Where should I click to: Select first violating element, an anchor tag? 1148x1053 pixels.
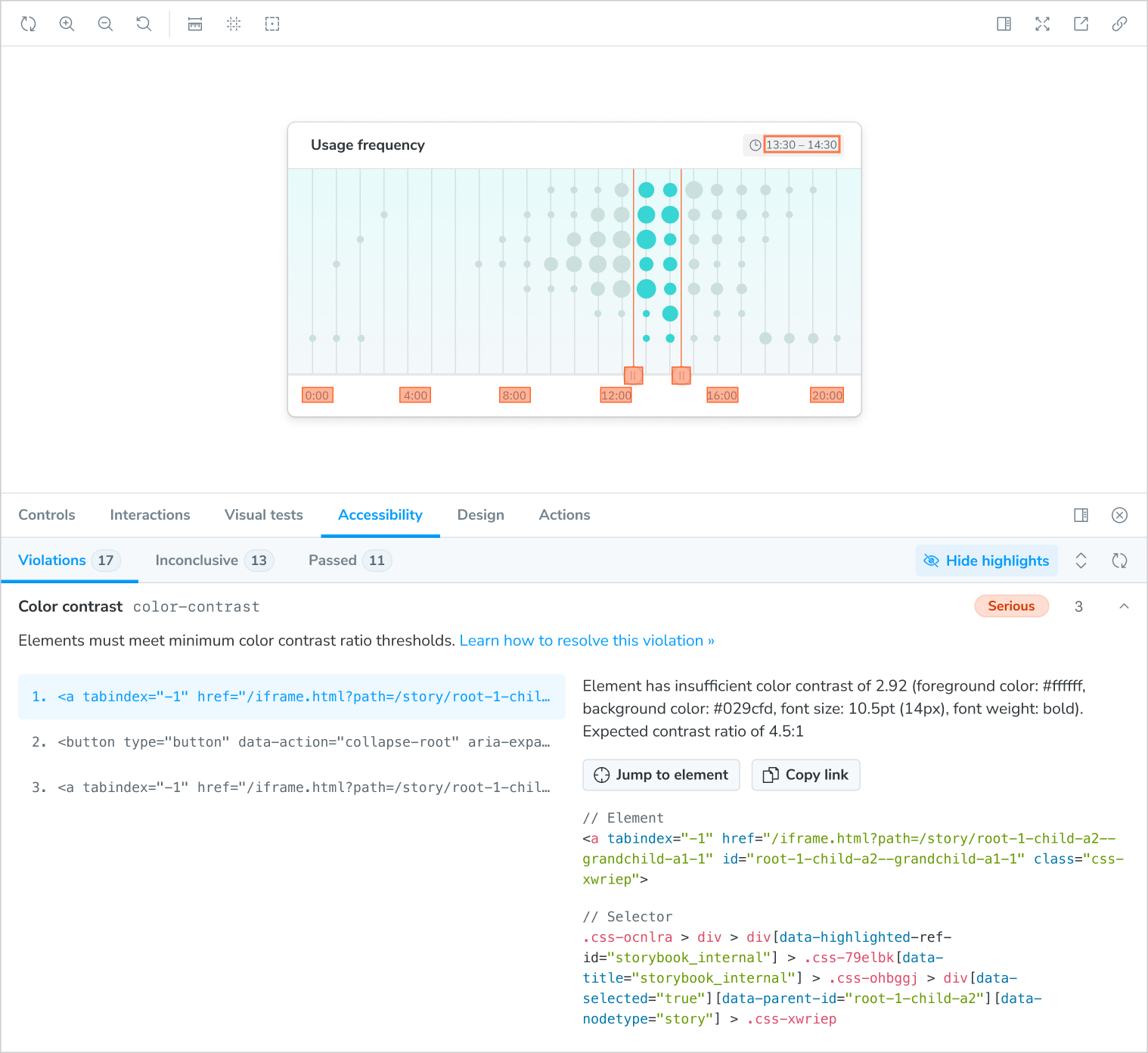point(292,697)
